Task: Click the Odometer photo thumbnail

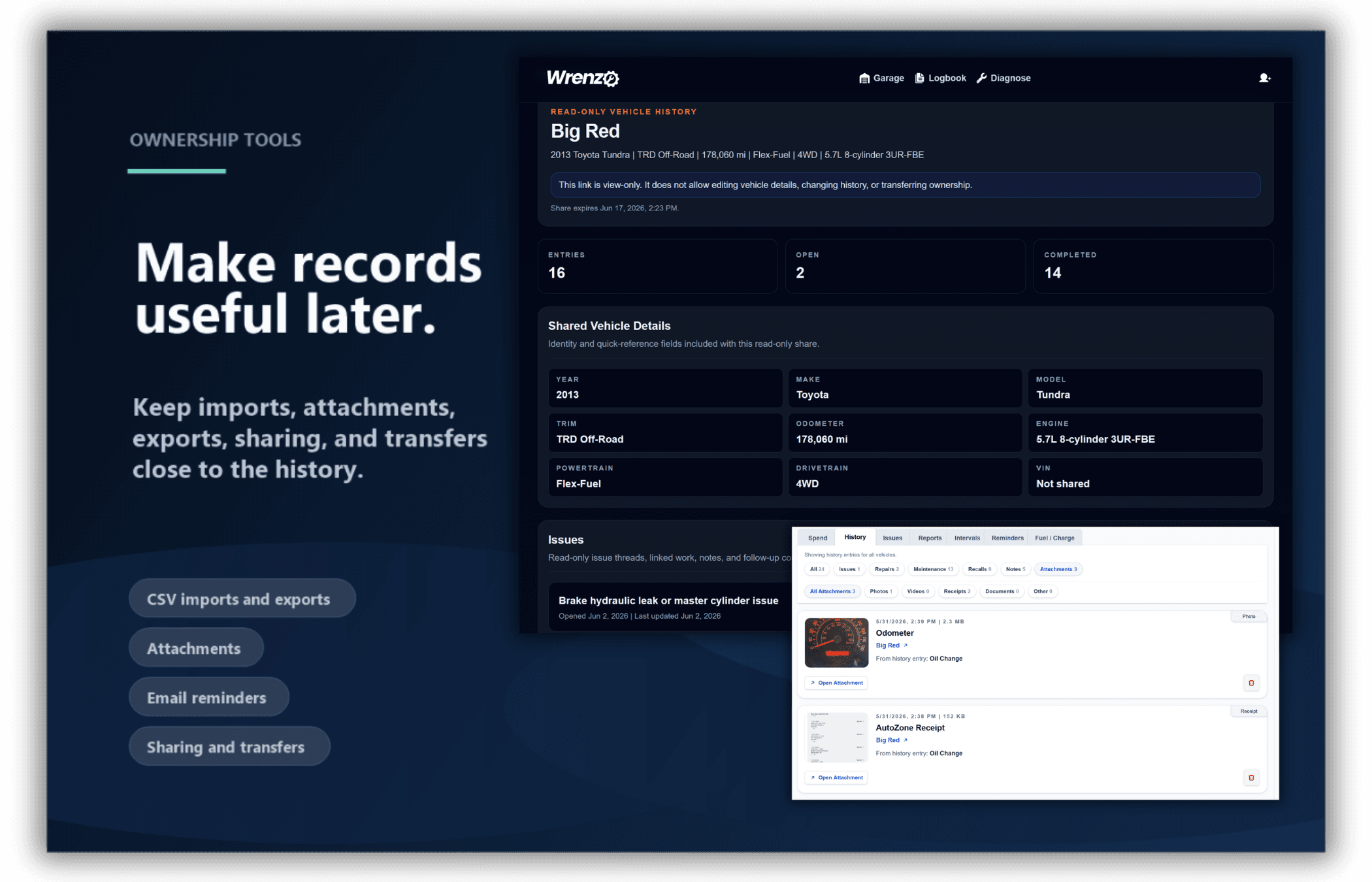Action: tap(836, 642)
